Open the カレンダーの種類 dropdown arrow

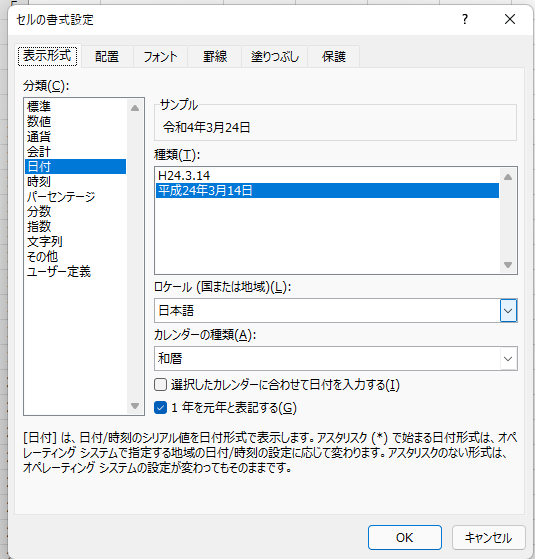(508, 358)
